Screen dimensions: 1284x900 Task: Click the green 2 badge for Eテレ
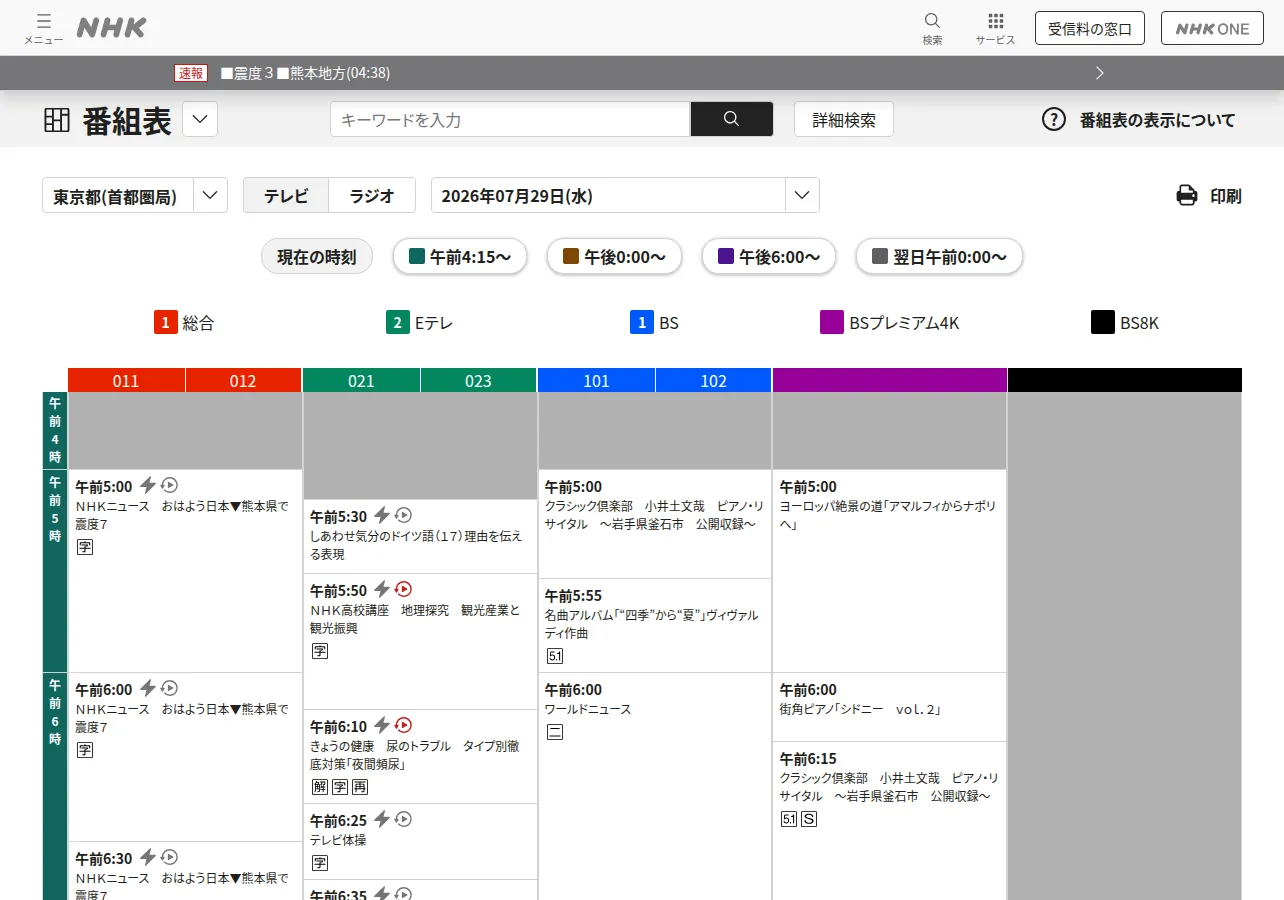[398, 322]
